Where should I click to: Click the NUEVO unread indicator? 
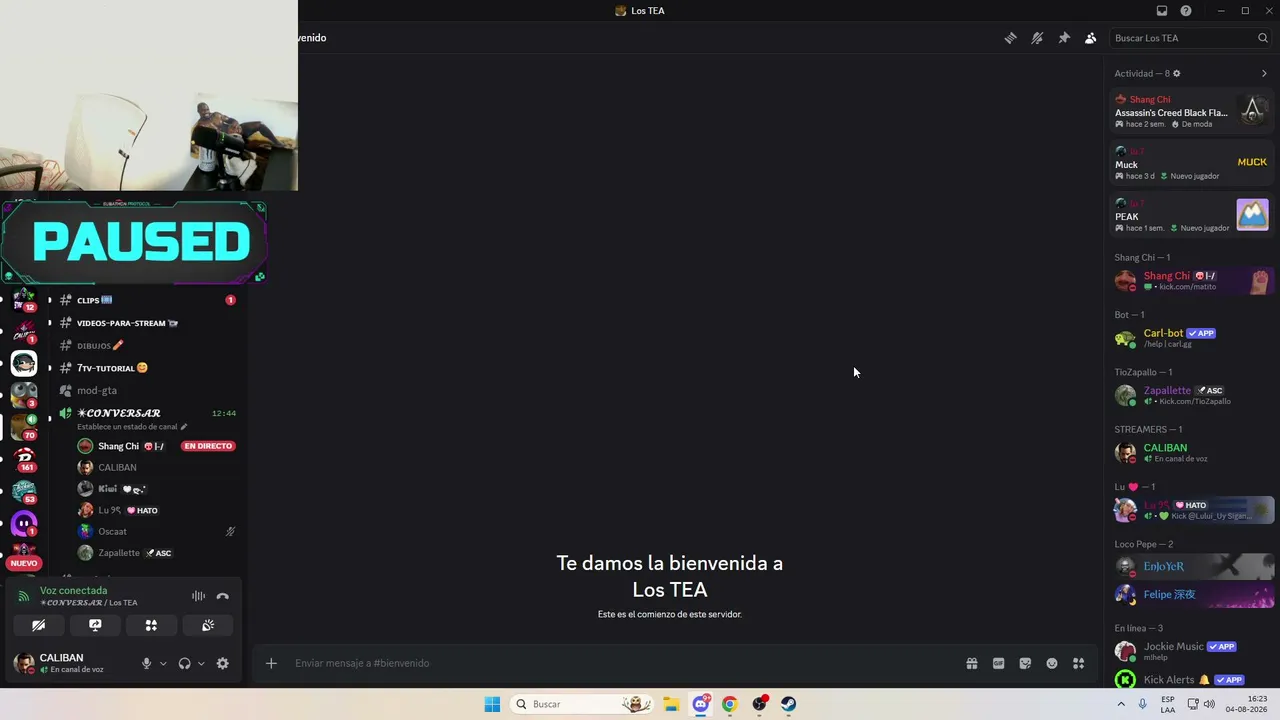[x=23, y=563]
